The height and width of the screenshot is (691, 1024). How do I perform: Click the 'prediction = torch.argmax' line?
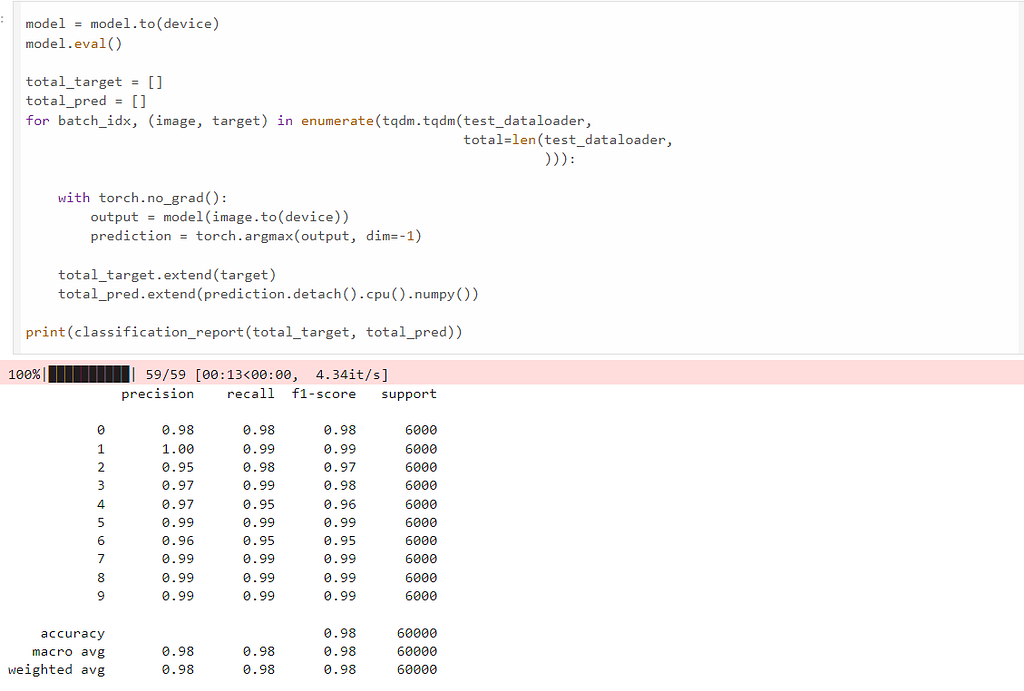click(256, 236)
